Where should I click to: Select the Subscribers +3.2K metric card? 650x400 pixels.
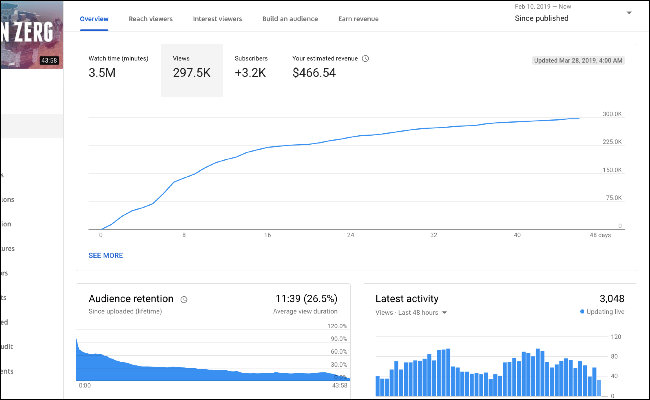(251, 70)
